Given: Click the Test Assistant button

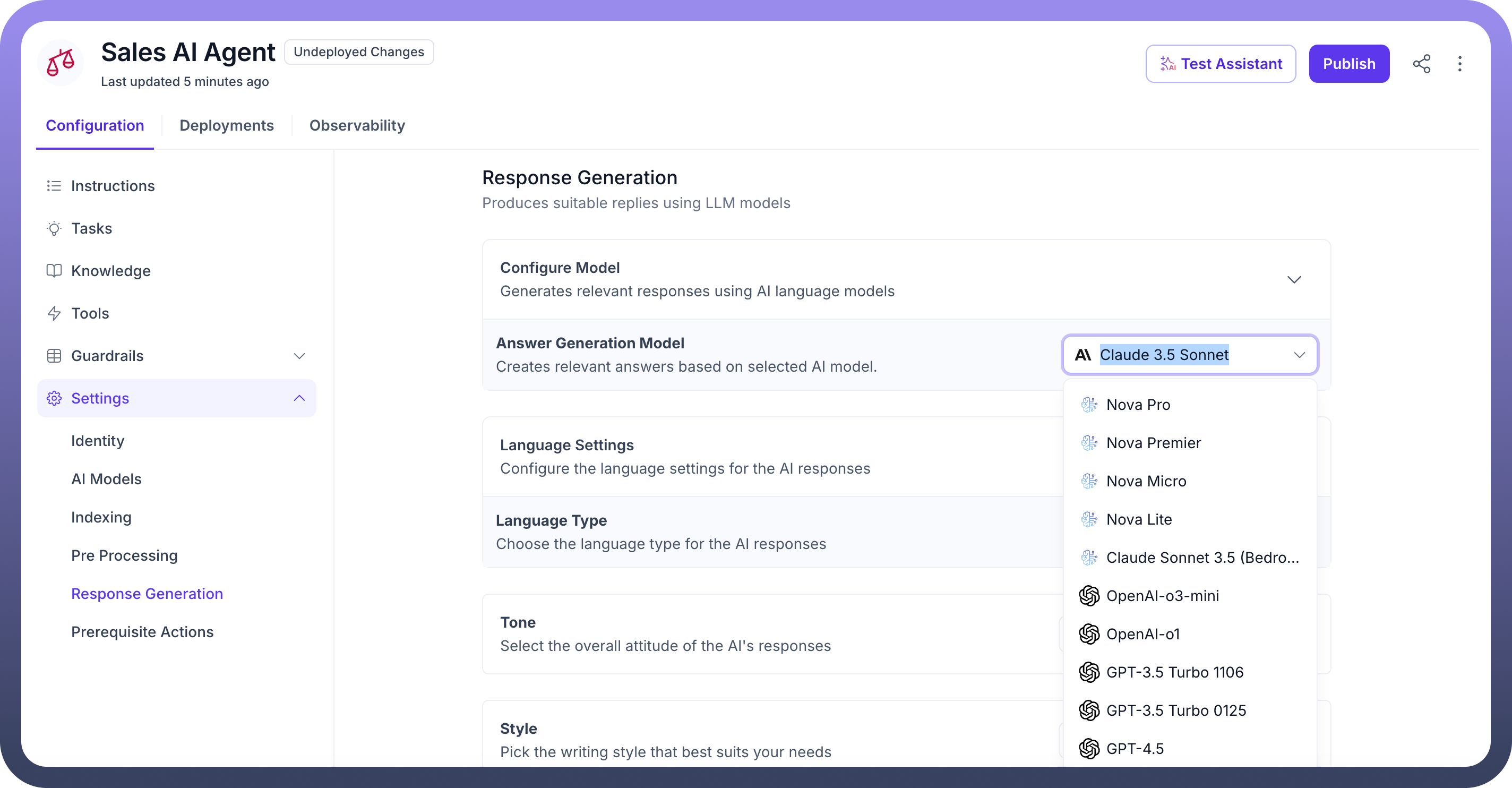Looking at the screenshot, I should pyautogui.click(x=1221, y=63).
